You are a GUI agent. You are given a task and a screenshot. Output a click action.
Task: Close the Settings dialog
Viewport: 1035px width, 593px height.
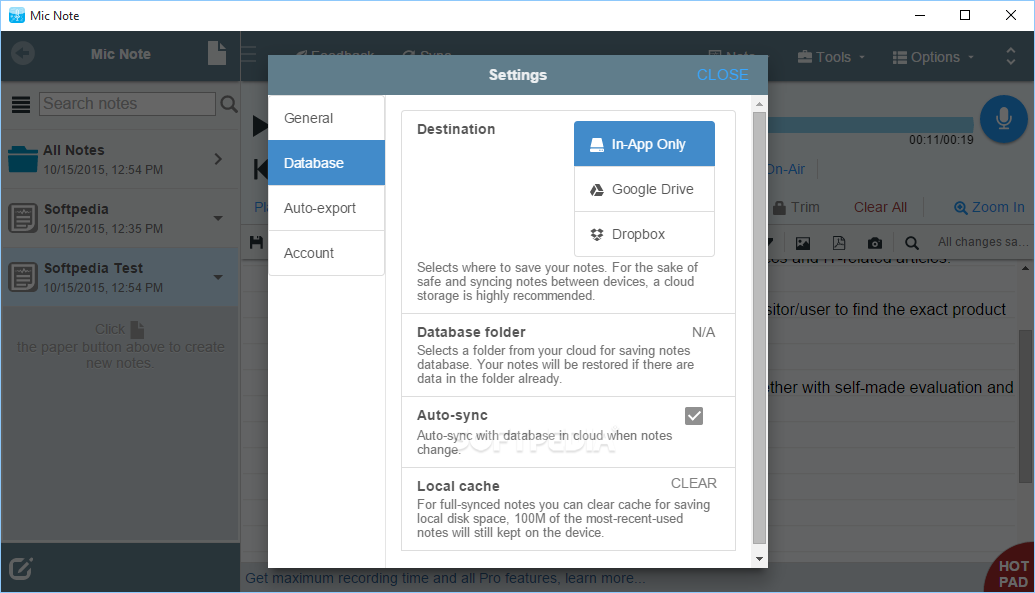(722, 75)
